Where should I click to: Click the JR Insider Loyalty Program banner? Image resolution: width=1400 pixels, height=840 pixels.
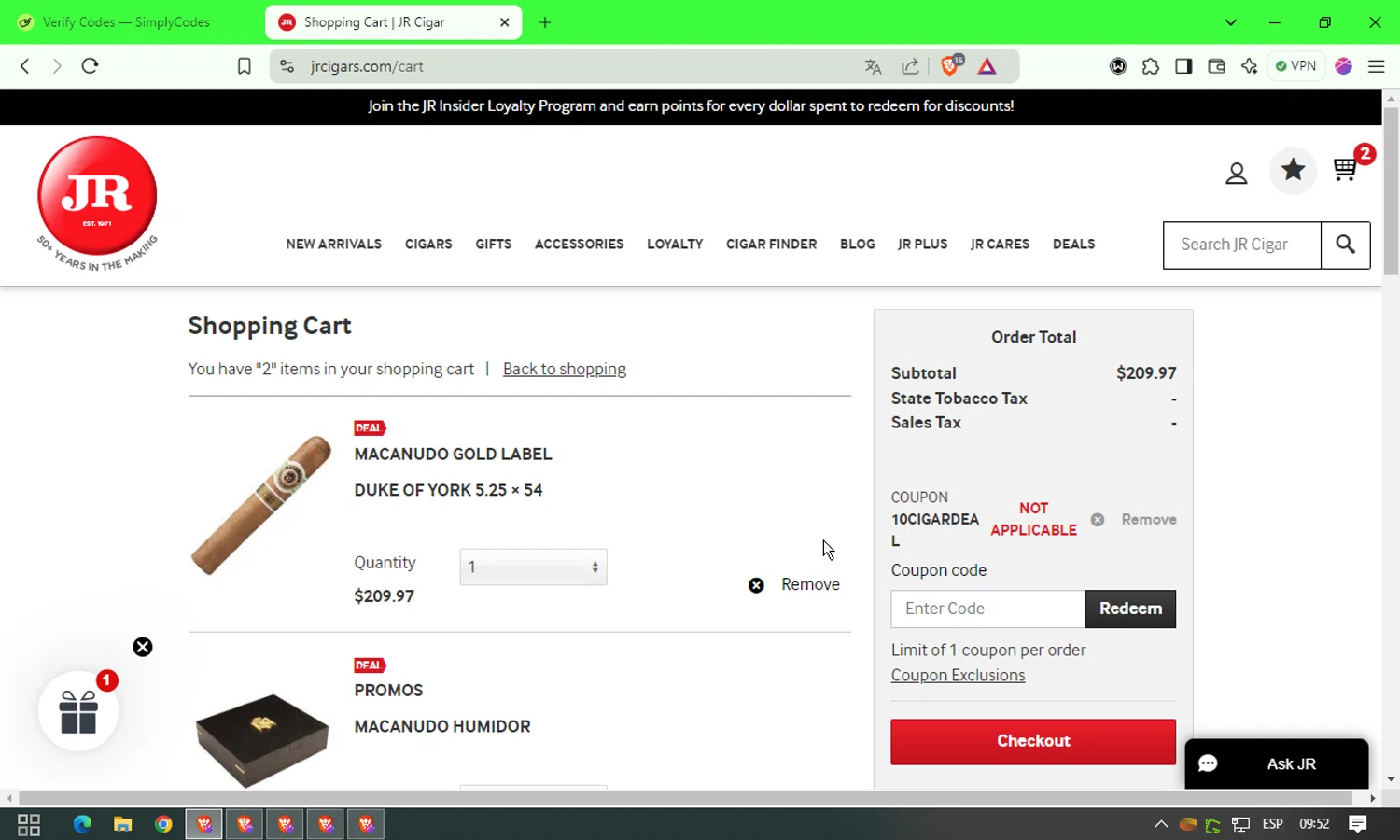691,106
